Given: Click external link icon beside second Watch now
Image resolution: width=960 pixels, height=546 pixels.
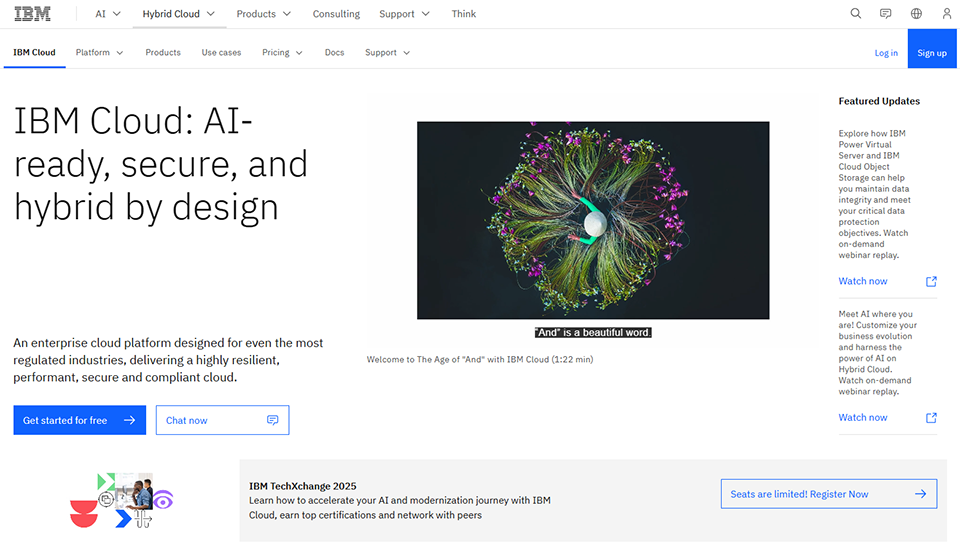Looking at the screenshot, I should pyautogui.click(x=931, y=417).
